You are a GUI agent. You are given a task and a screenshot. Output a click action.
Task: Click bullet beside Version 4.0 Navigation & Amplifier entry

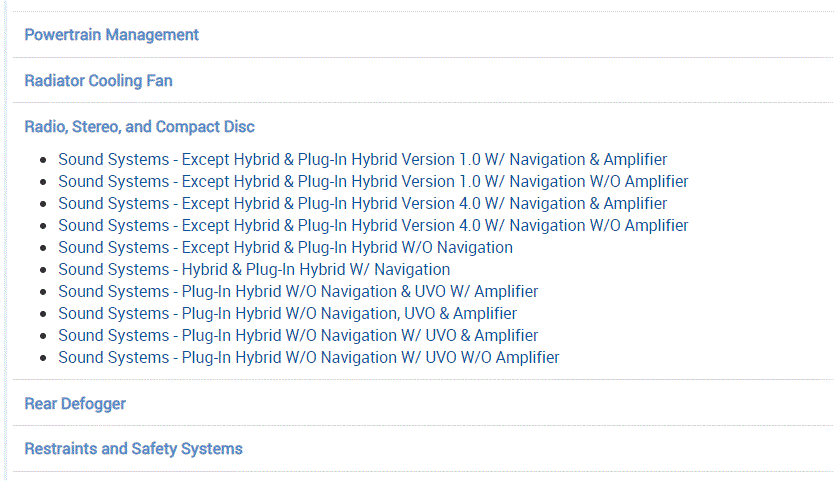click(x=43, y=204)
